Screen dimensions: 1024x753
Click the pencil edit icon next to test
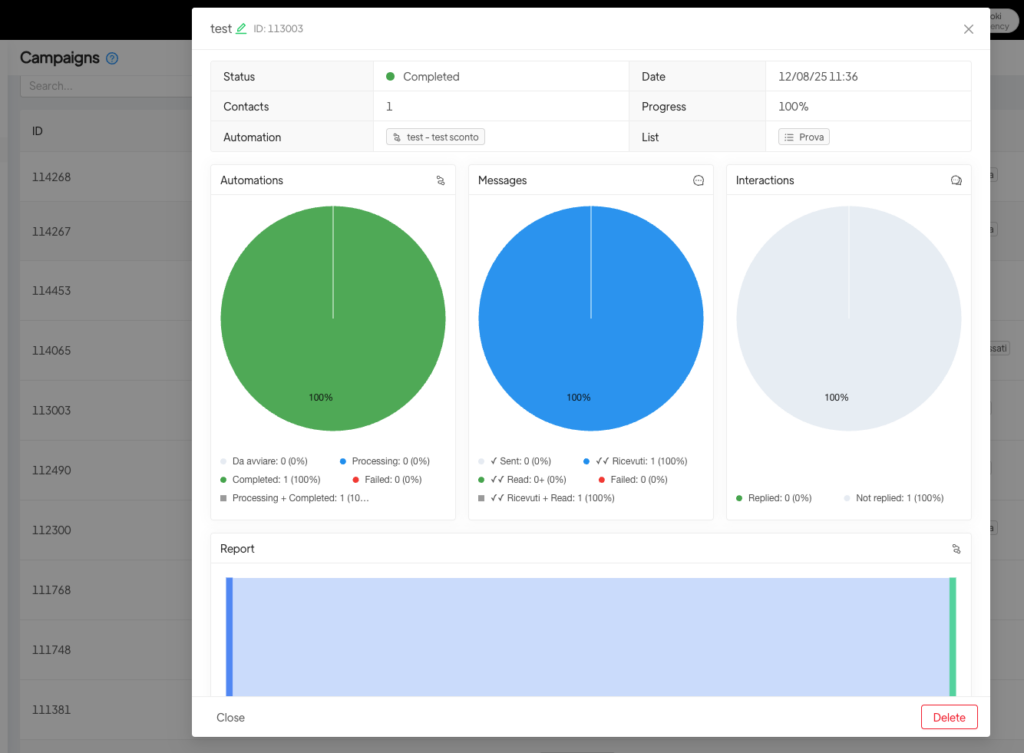[241, 29]
